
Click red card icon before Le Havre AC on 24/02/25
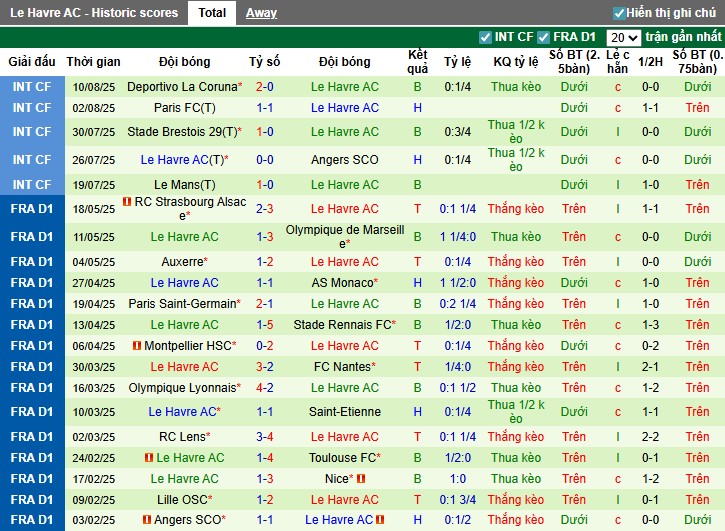point(149,458)
